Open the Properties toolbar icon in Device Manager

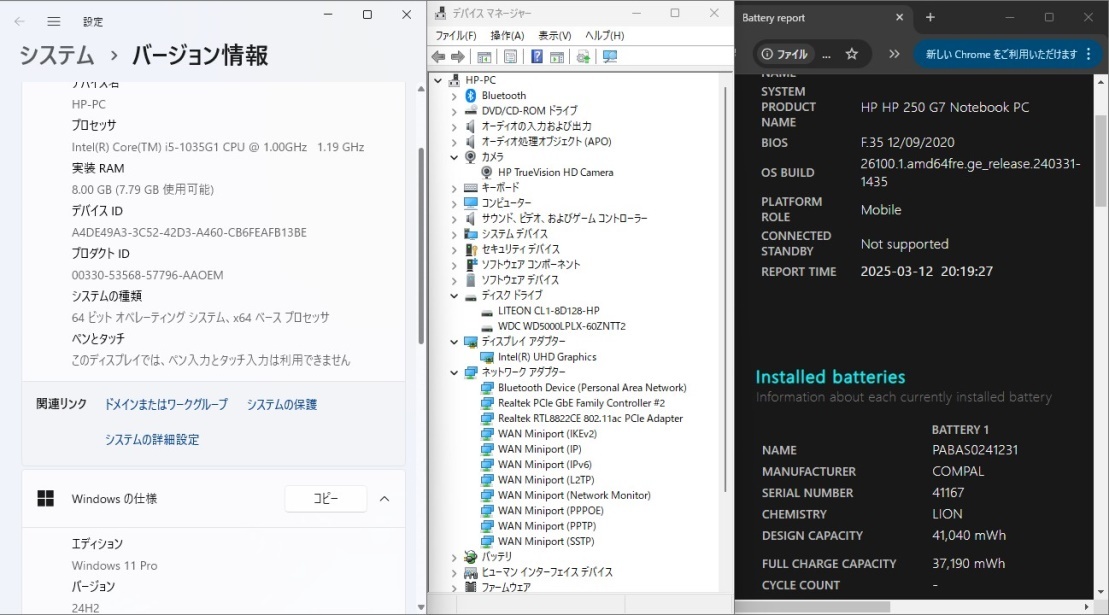click(511, 57)
